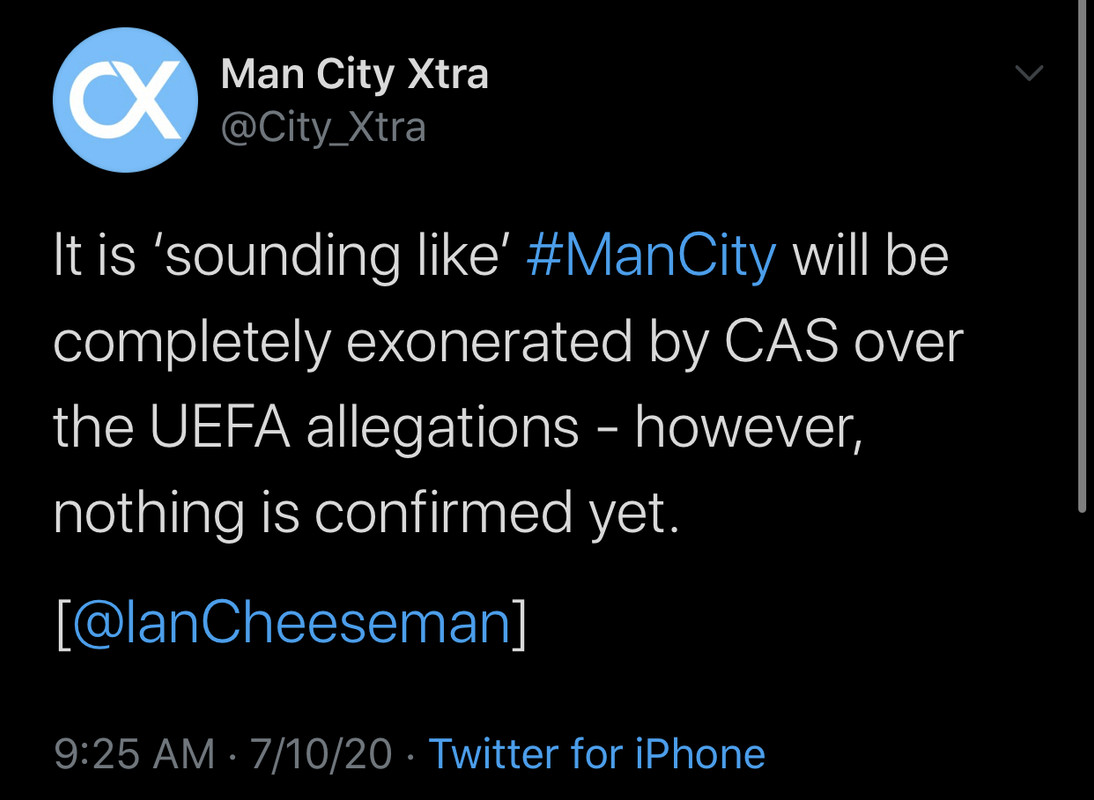Click the 9:25 AM timestamp
Image resolution: width=1094 pixels, height=800 pixels.
click(134, 753)
